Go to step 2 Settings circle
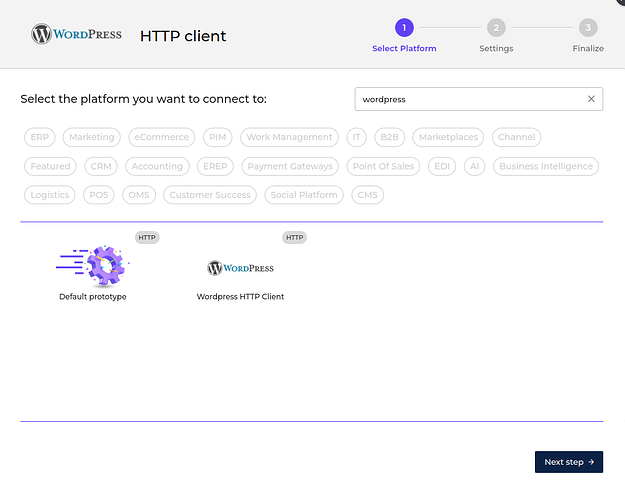 tap(496, 28)
